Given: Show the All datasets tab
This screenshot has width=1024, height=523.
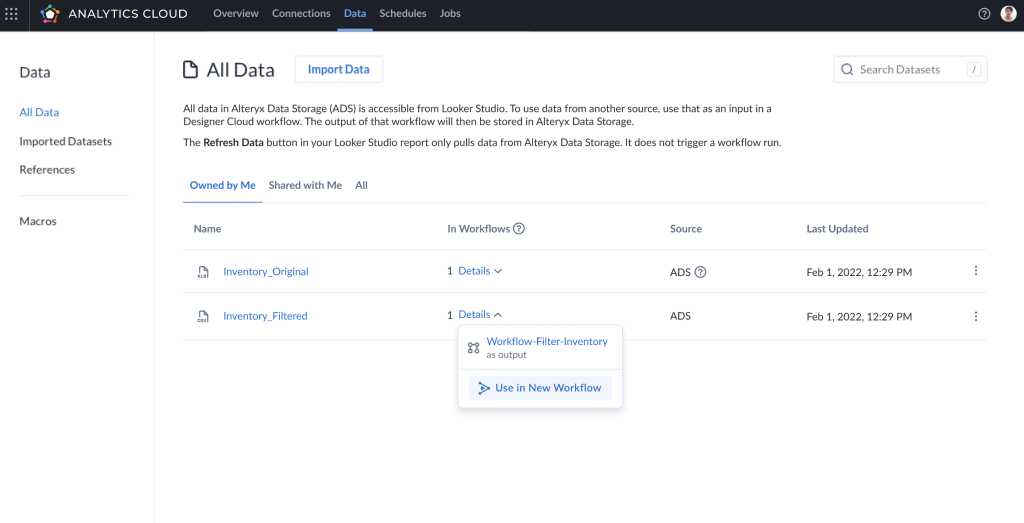Looking at the screenshot, I should (x=361, y=185).
